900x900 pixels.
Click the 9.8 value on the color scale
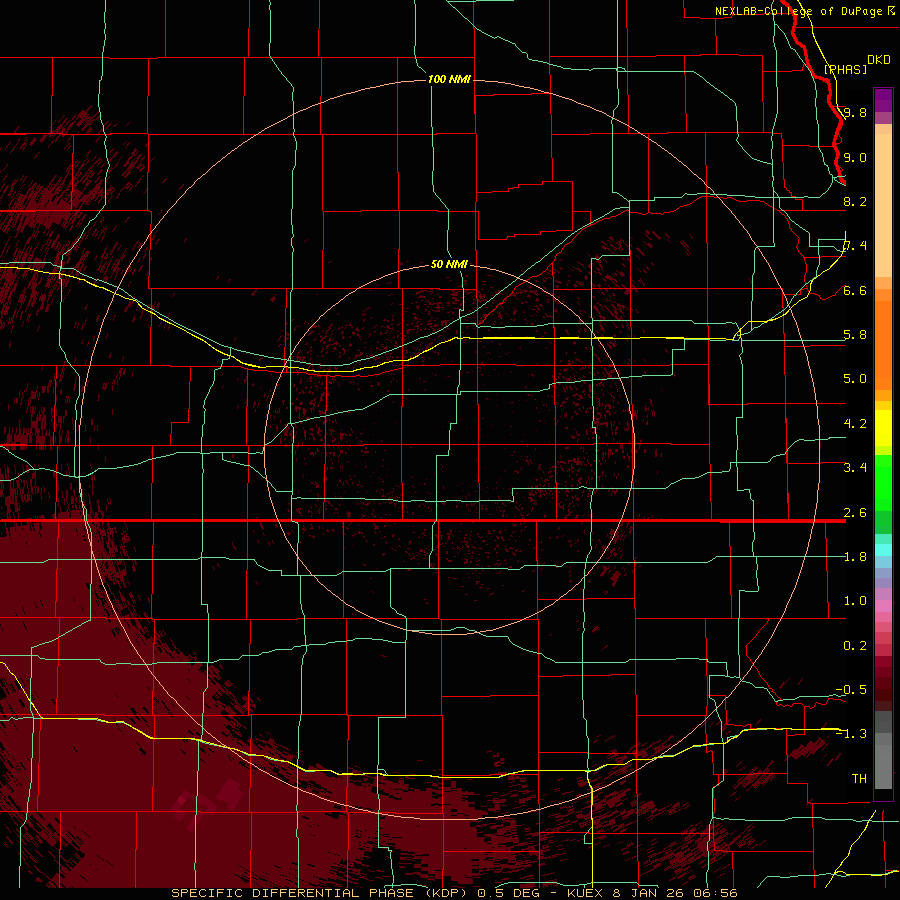pyautogui.click(x=855, y=112)
